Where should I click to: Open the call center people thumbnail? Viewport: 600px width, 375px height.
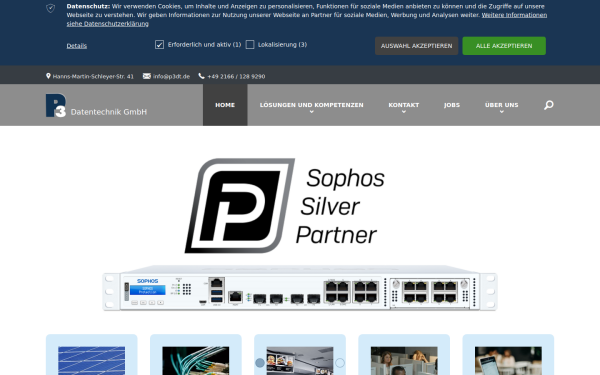click(404, 360)
